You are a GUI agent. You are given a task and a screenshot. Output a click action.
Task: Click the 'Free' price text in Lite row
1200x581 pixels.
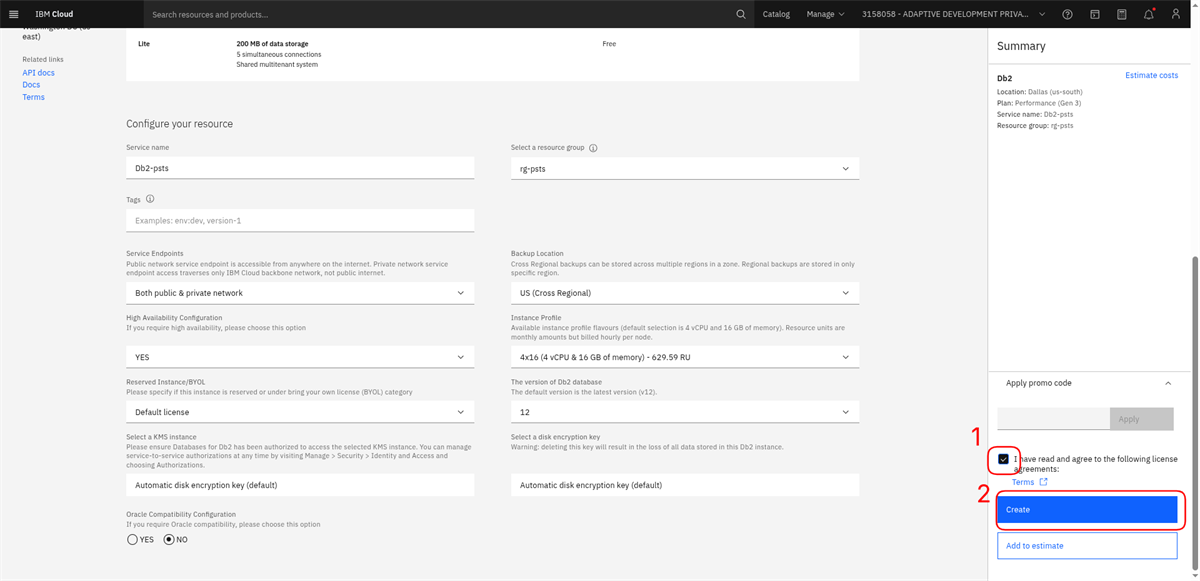point(609,44)
